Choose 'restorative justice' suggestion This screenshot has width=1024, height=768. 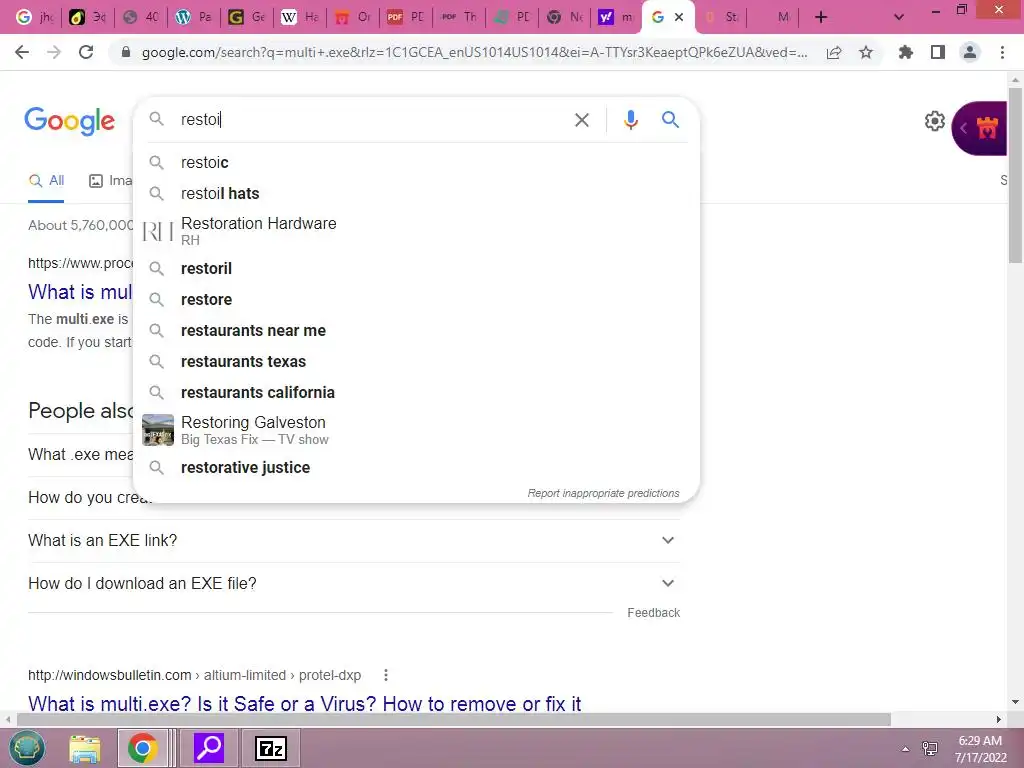[x=416, y=468]
